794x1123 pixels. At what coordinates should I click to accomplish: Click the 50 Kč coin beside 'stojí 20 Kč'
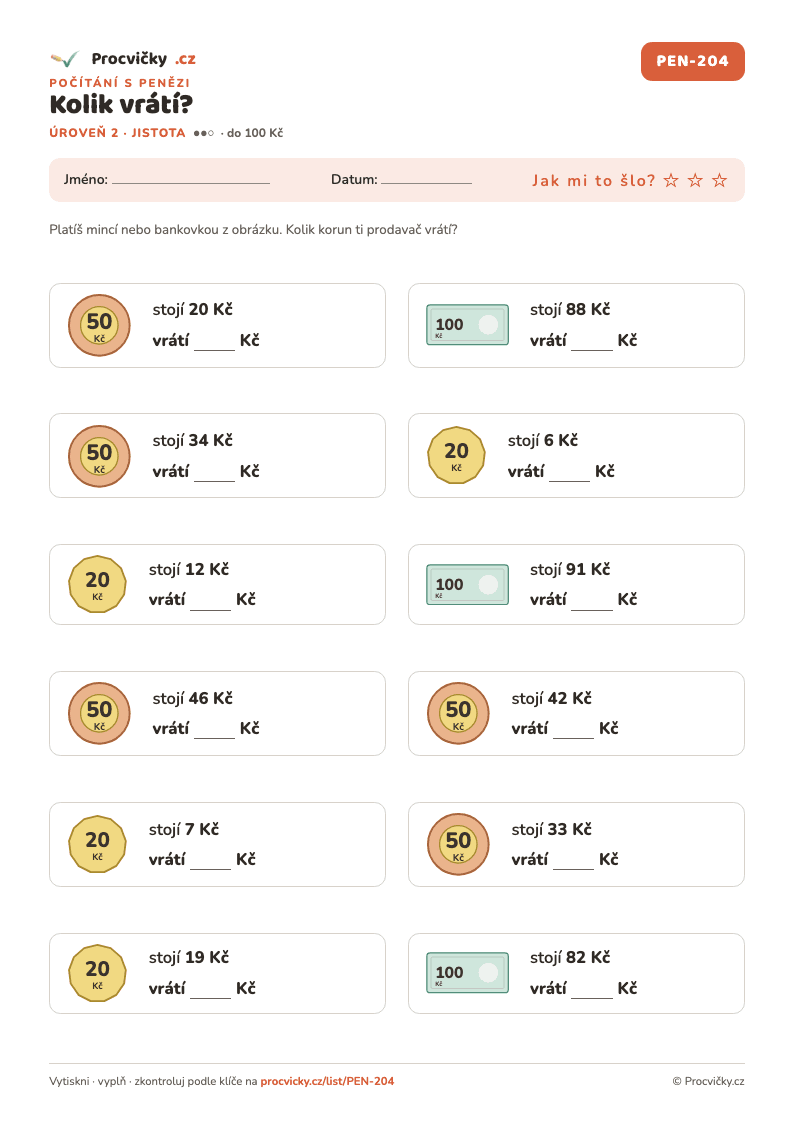tap(100, 325)
